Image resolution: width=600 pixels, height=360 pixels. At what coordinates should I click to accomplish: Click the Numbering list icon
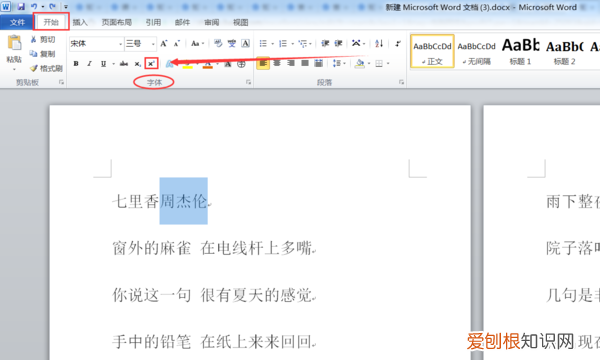click(283, 44)
